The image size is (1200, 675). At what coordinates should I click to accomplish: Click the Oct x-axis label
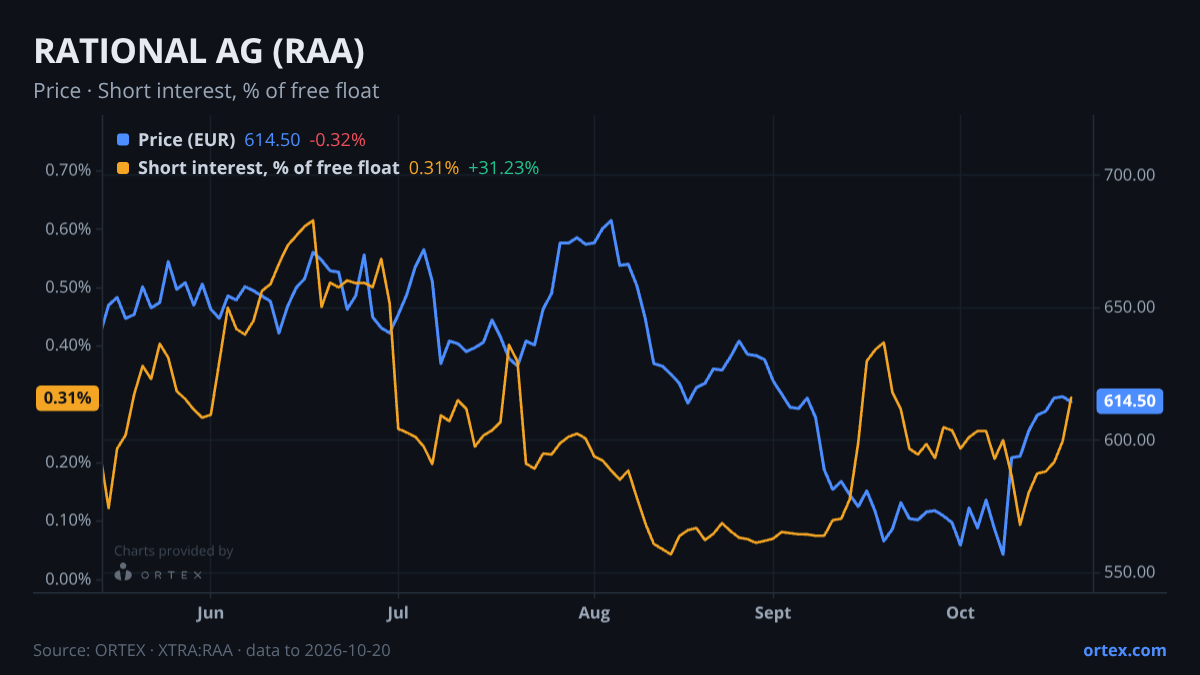960,611
